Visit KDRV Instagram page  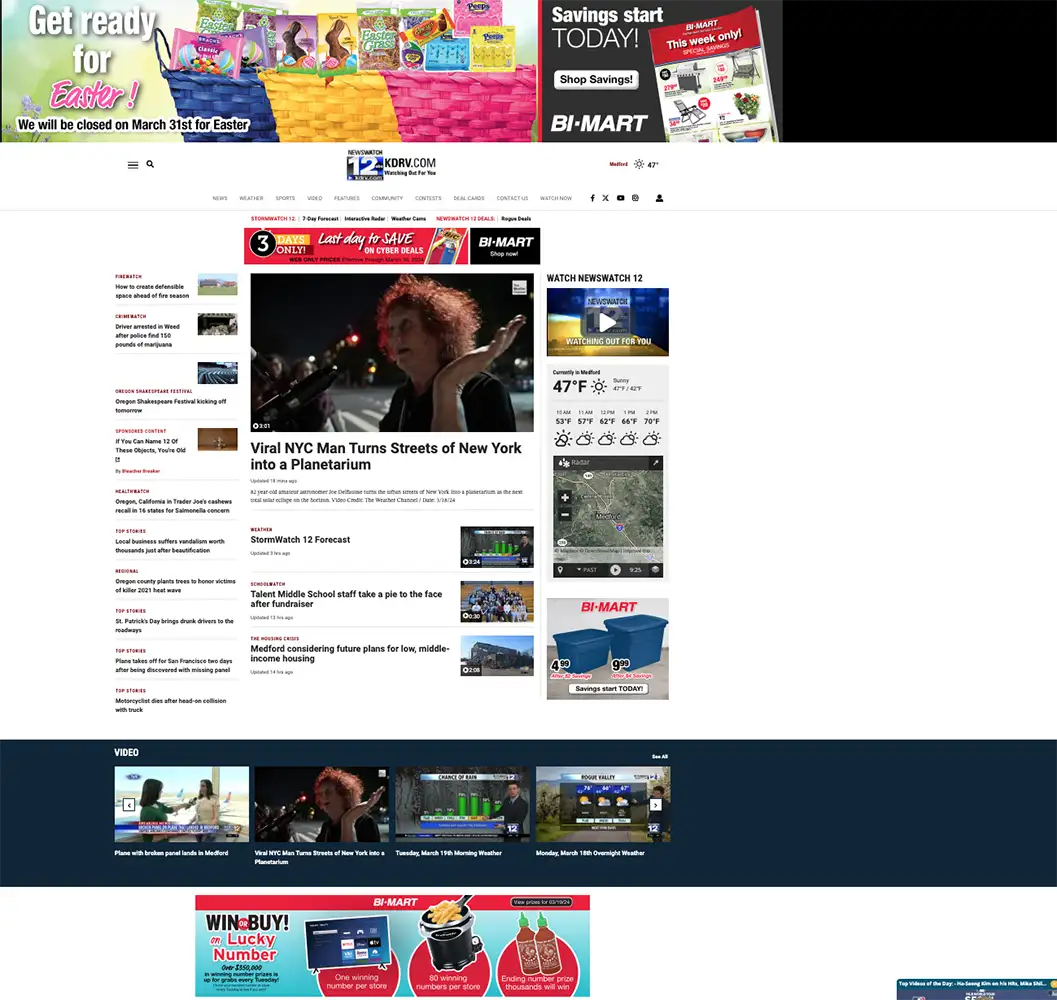[635, 198]
